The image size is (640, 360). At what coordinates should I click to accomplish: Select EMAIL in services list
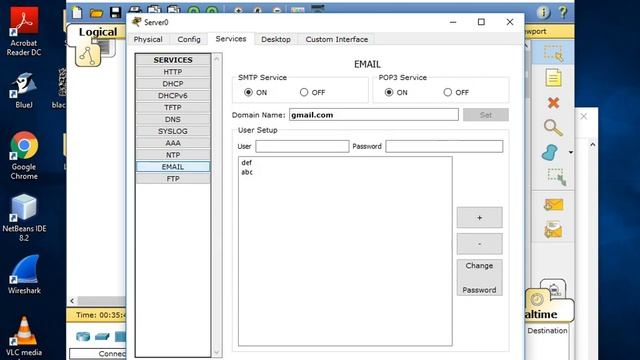pos(173,167)
